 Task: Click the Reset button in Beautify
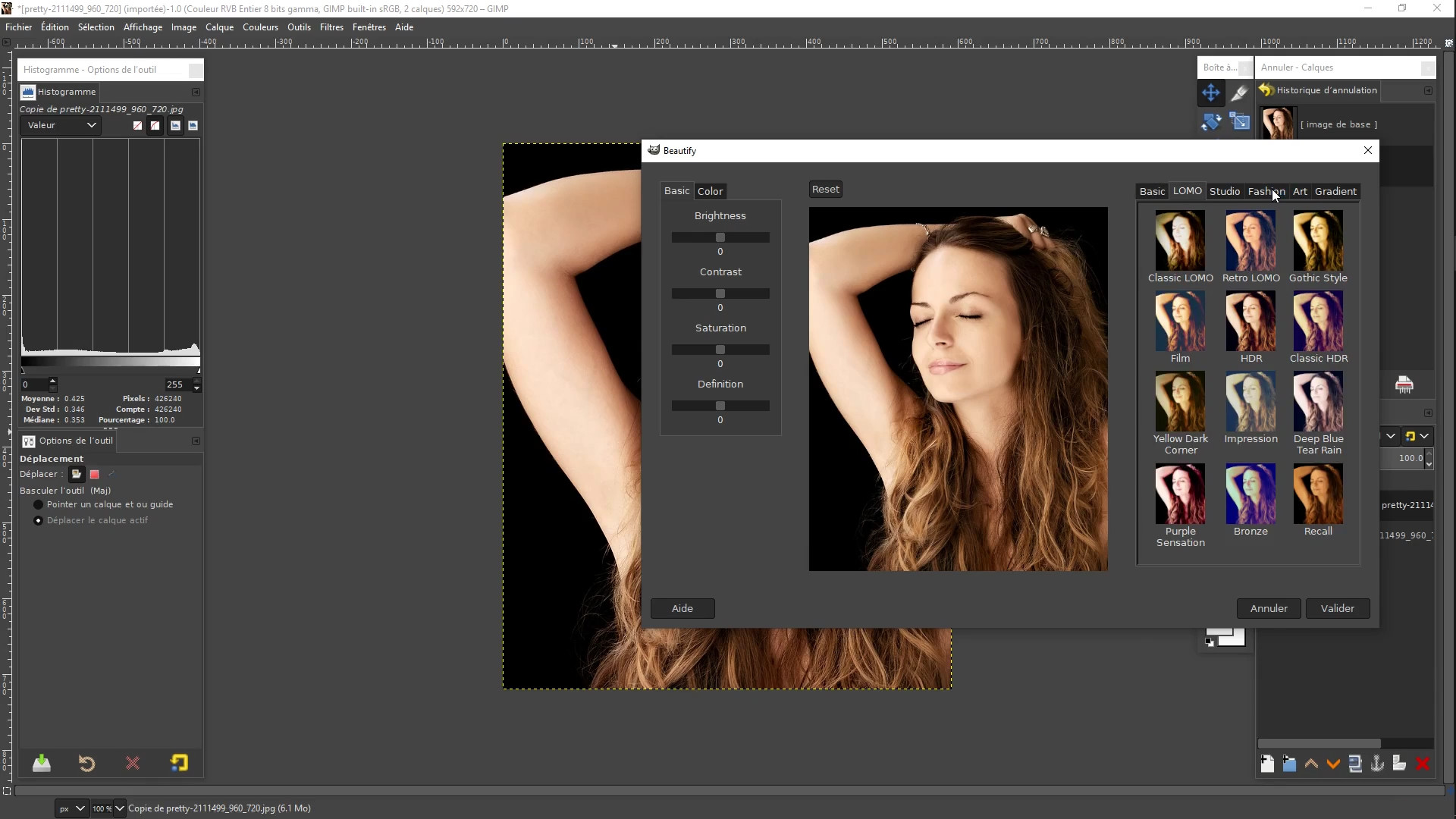coord(825,189)
